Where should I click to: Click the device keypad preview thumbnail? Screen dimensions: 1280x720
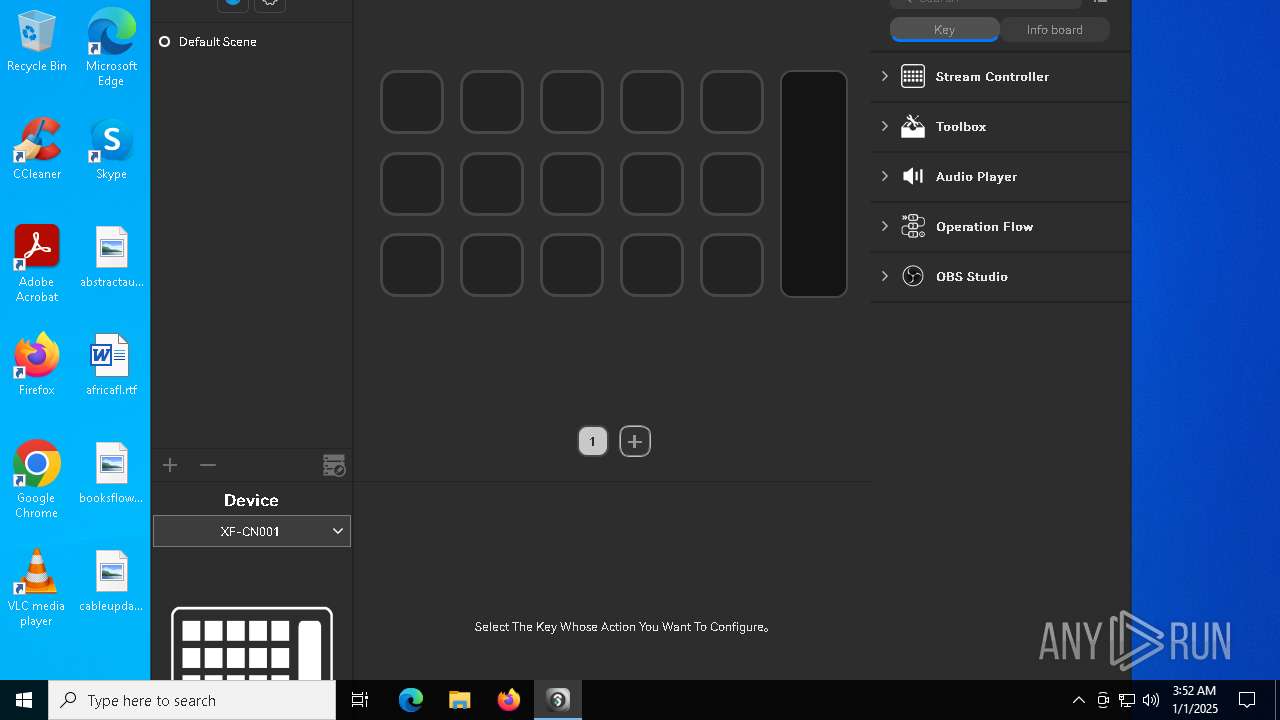click(252, 643)
